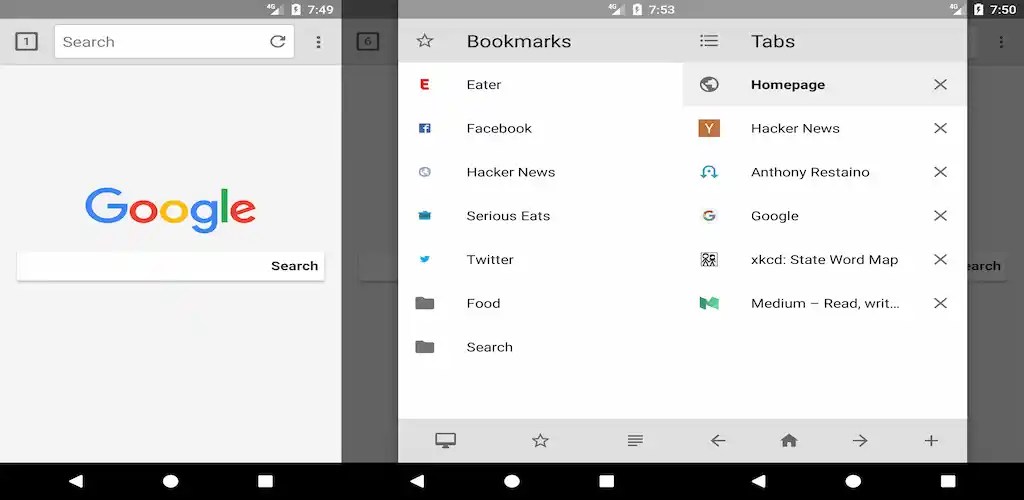
Task: Tap Android home button on first screen
Action: click(x=170, y=481)
